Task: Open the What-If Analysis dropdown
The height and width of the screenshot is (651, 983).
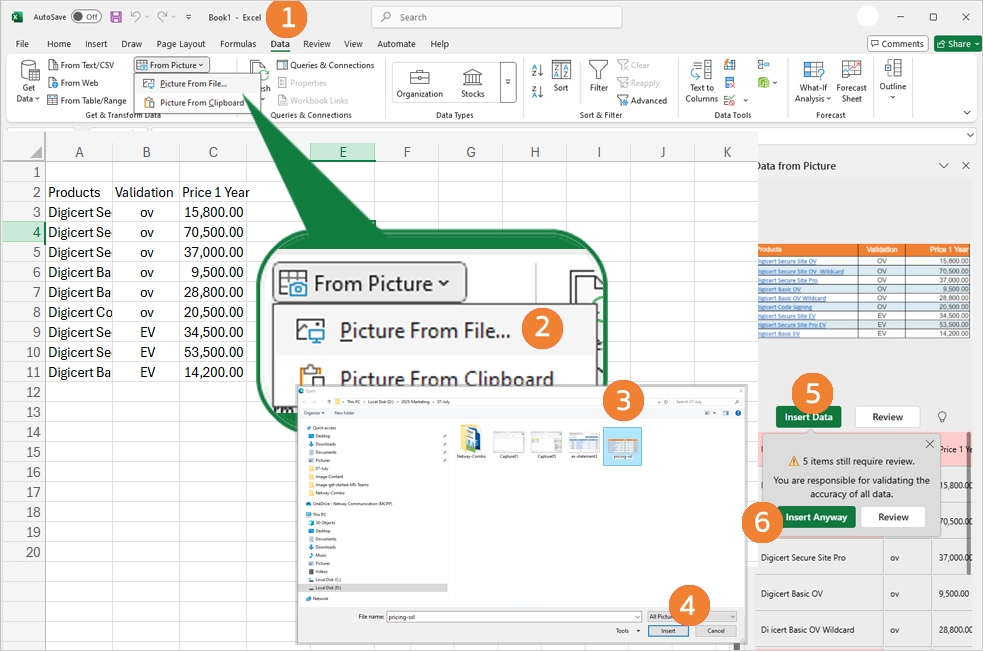Action: (813, 82)
